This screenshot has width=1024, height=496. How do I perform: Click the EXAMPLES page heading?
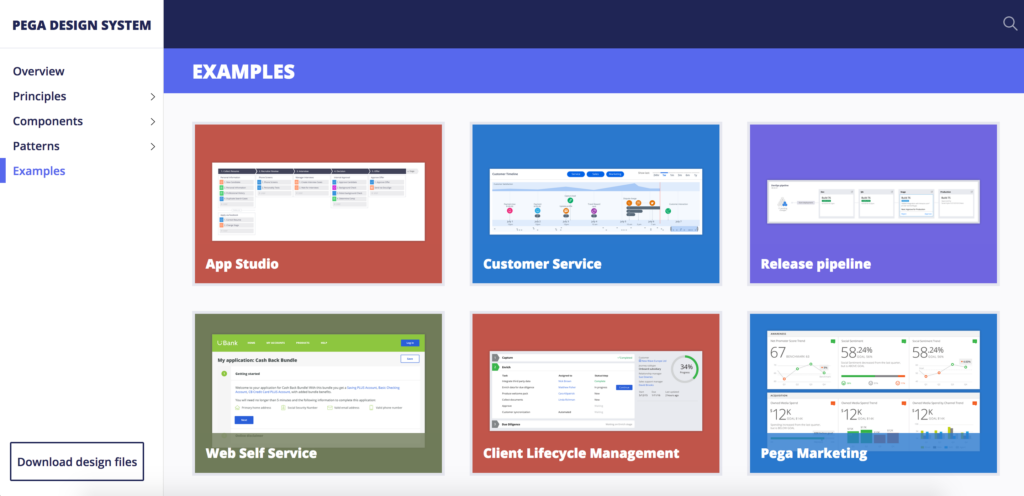[x=244, y=71]
